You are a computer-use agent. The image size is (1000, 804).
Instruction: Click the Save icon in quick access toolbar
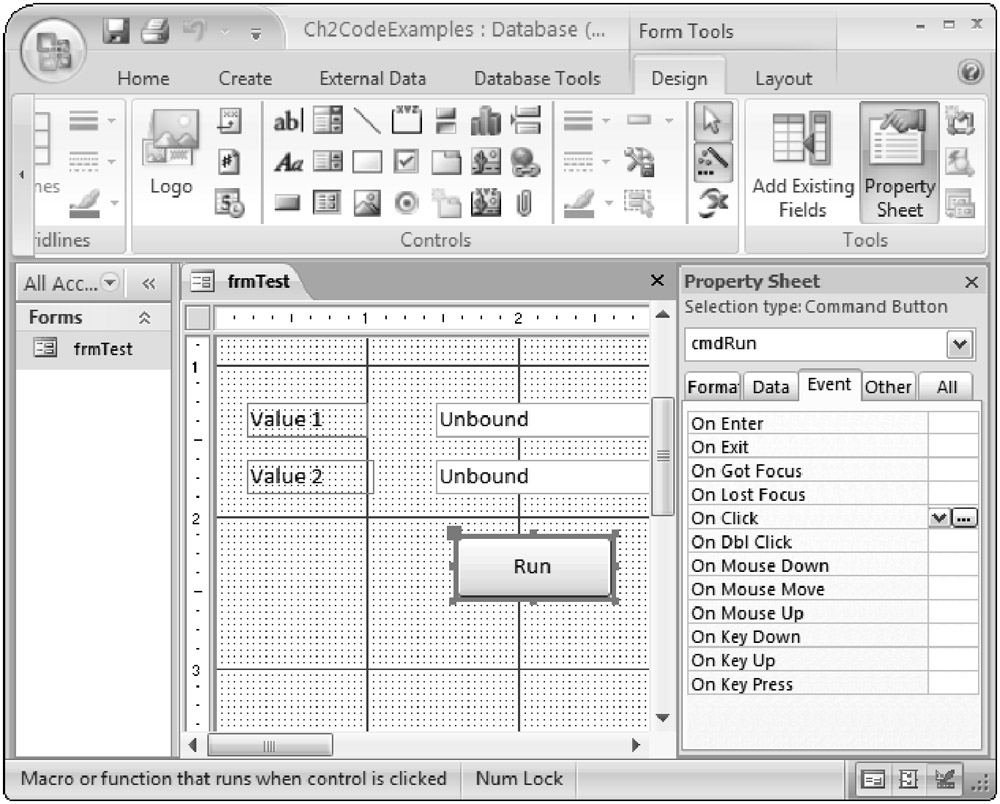click(x=119, y=31)
